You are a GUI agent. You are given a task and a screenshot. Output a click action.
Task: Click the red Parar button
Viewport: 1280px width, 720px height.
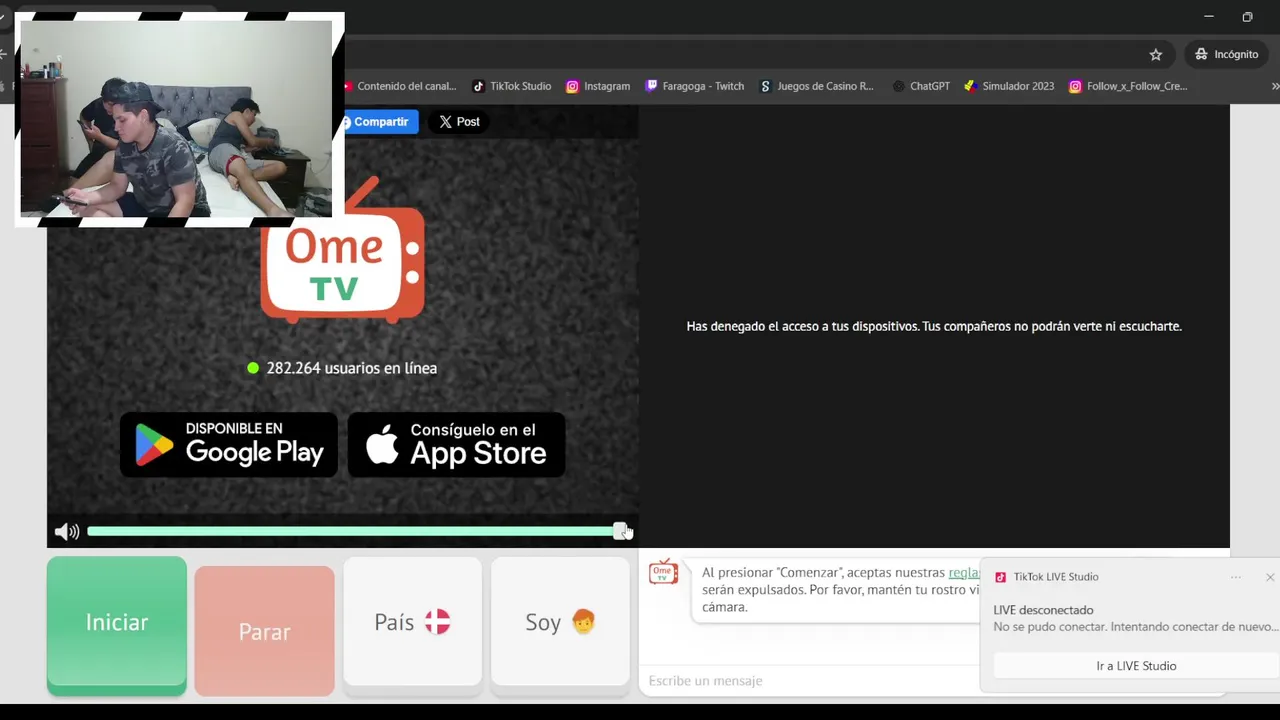[x=264, y=631]
